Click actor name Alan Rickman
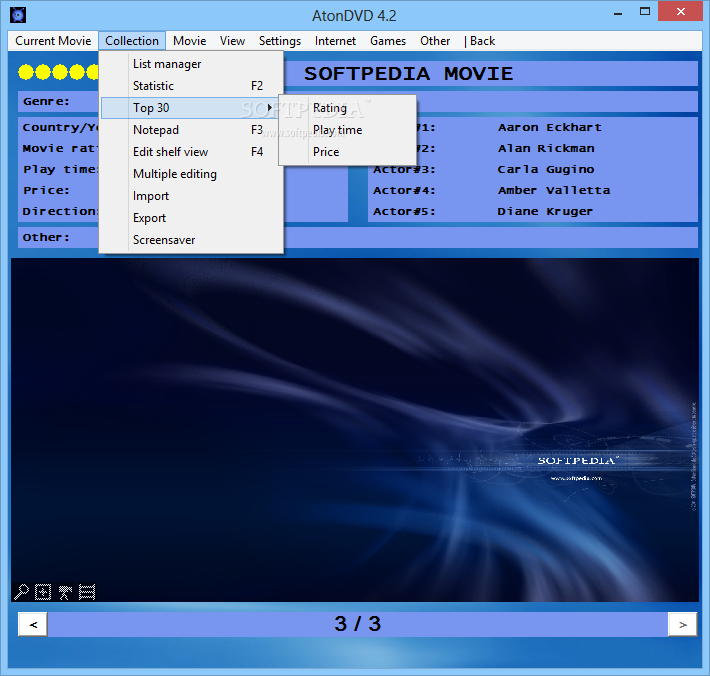 [x=546, y=148]
